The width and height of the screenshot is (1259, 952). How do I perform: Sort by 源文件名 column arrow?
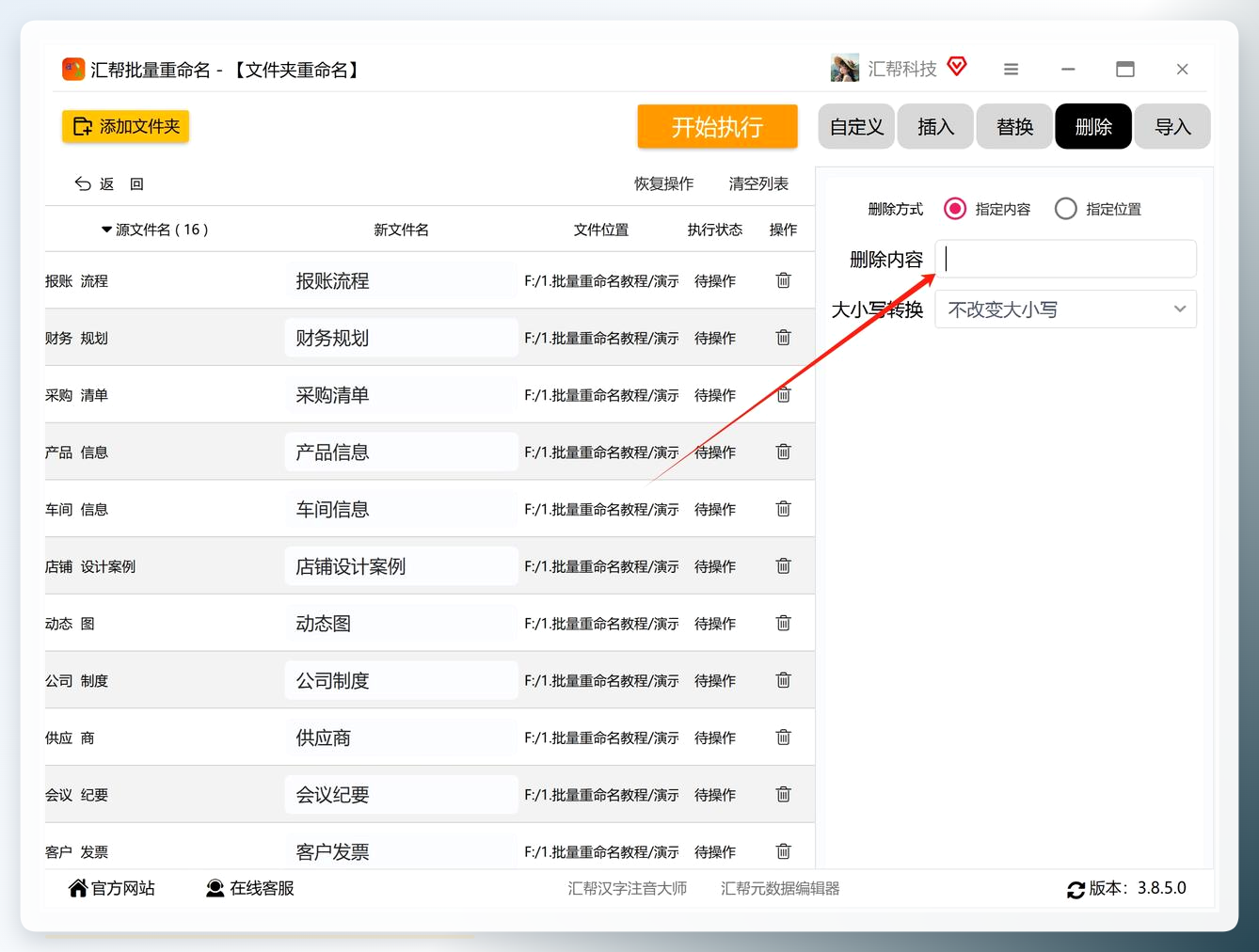point(106,230)
